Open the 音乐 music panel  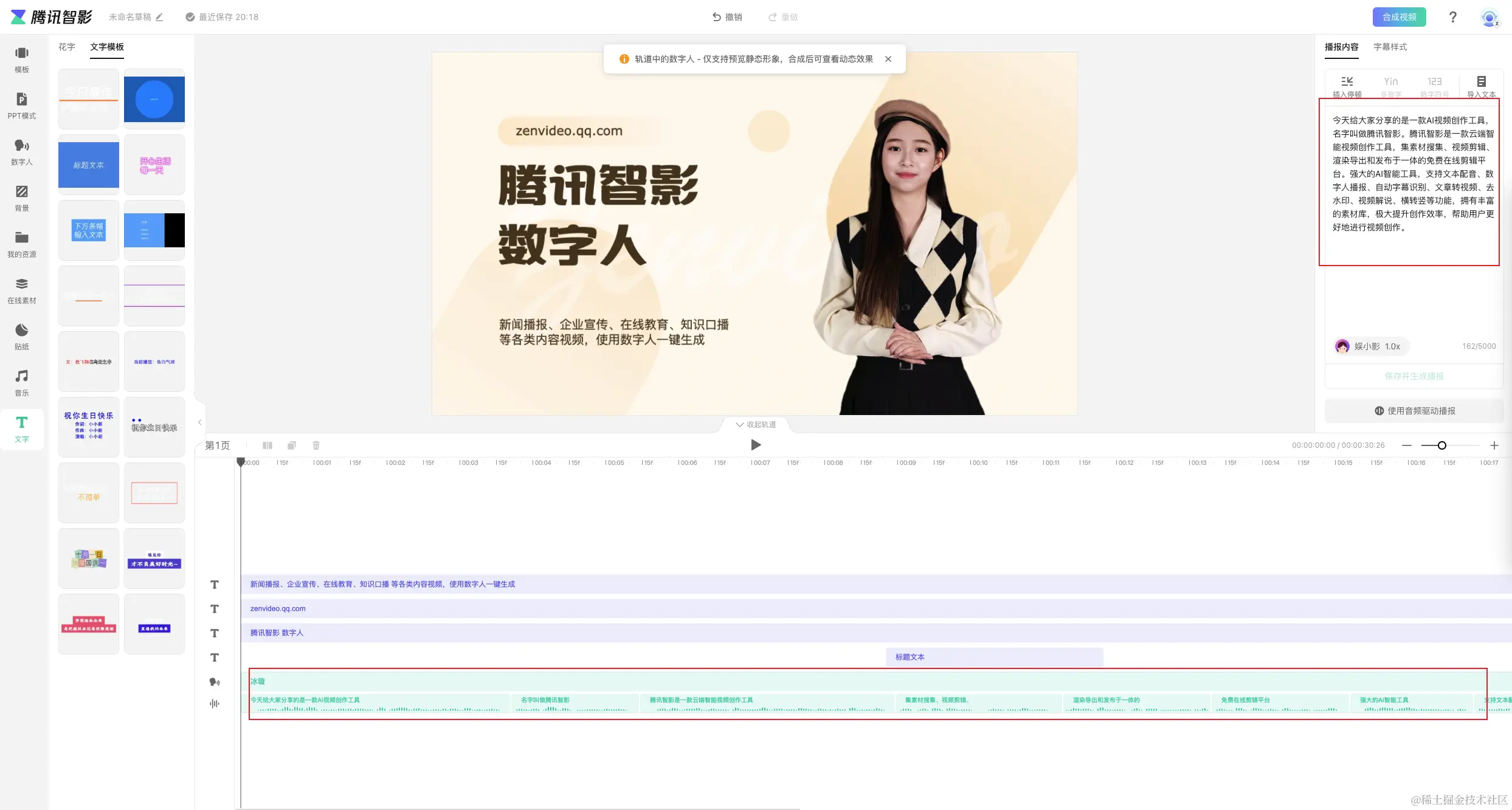tap(22, 383)
